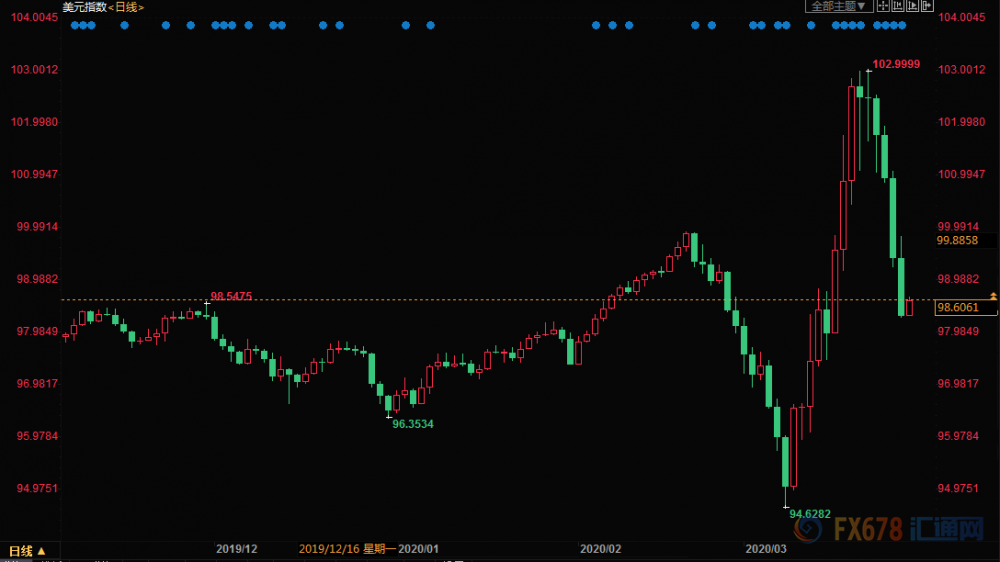Click the toolbar icon with left-pointing bar arrow
Image resolution: width=1000 pixels, height=562 pixels.
click(x=898, y=6)
